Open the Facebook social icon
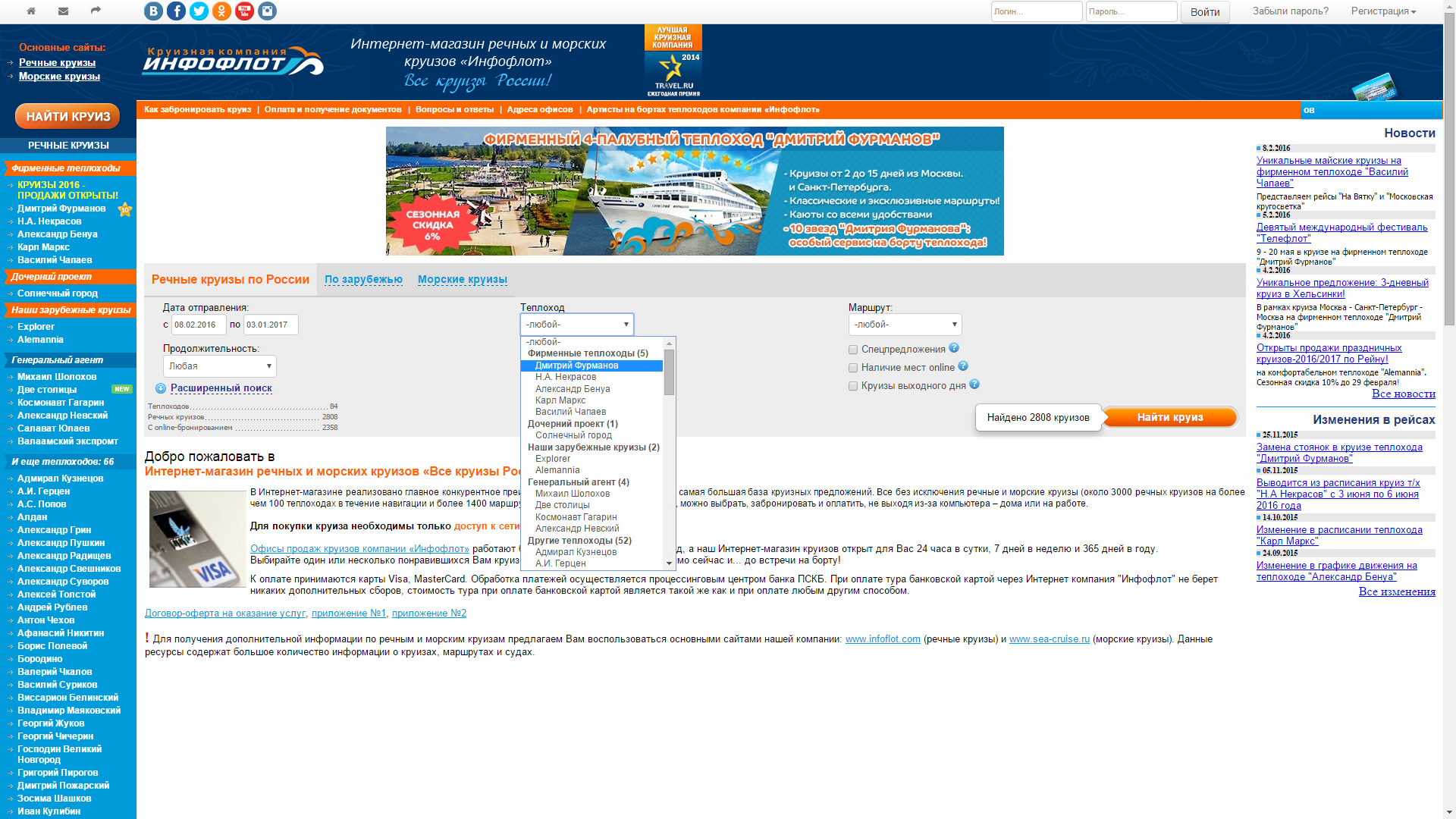The width and height of the screenshot is (1456, 819). [x=176, y=11]
